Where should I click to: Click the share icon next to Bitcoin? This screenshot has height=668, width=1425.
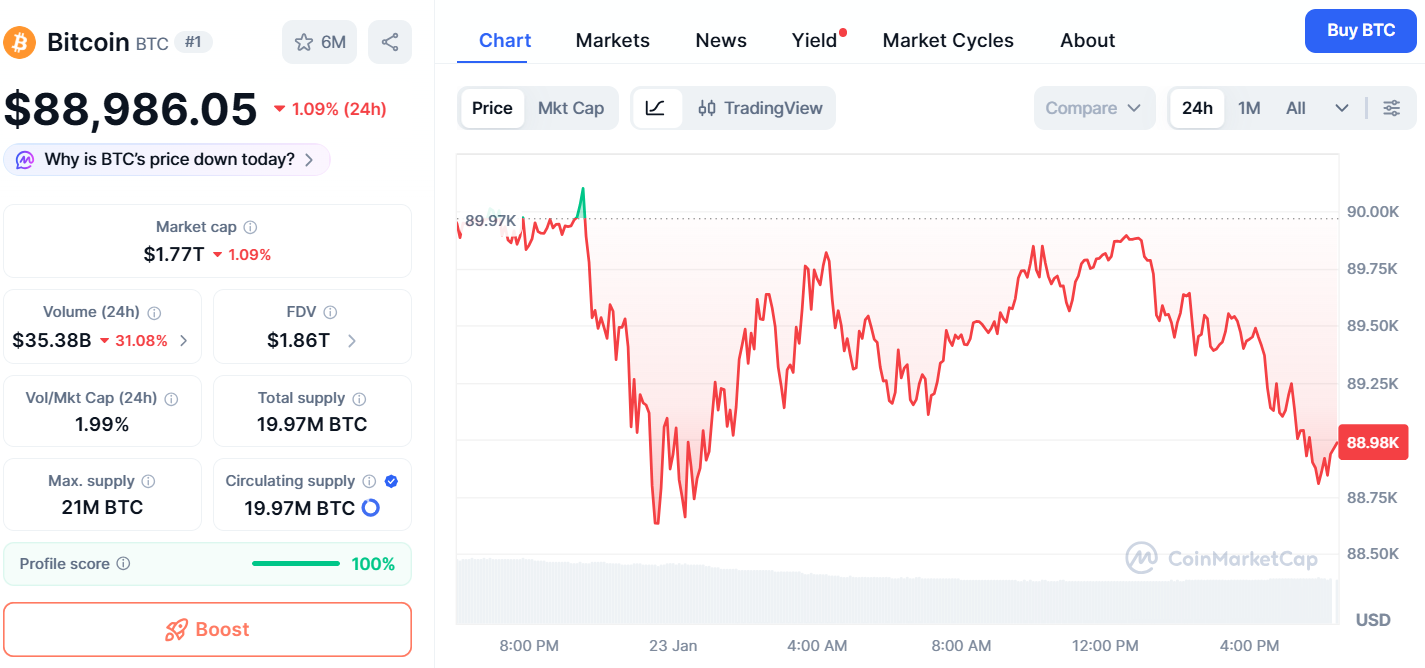[390, 42]
